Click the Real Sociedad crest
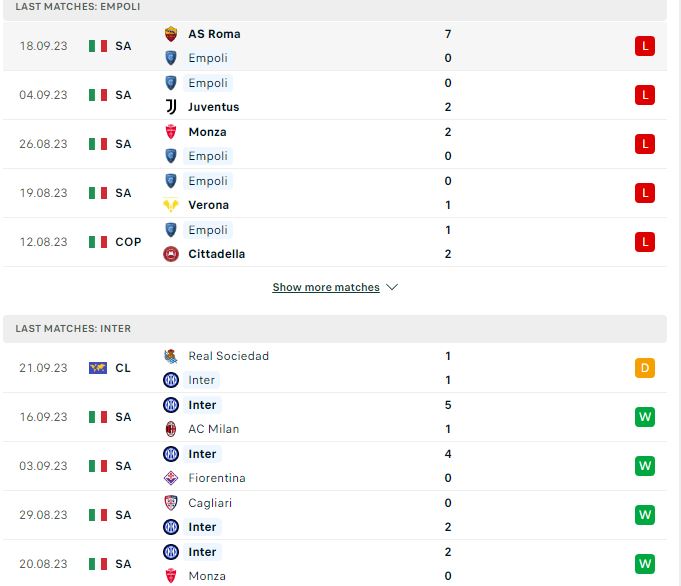The image size is (681, 586). tap(171, 356)
